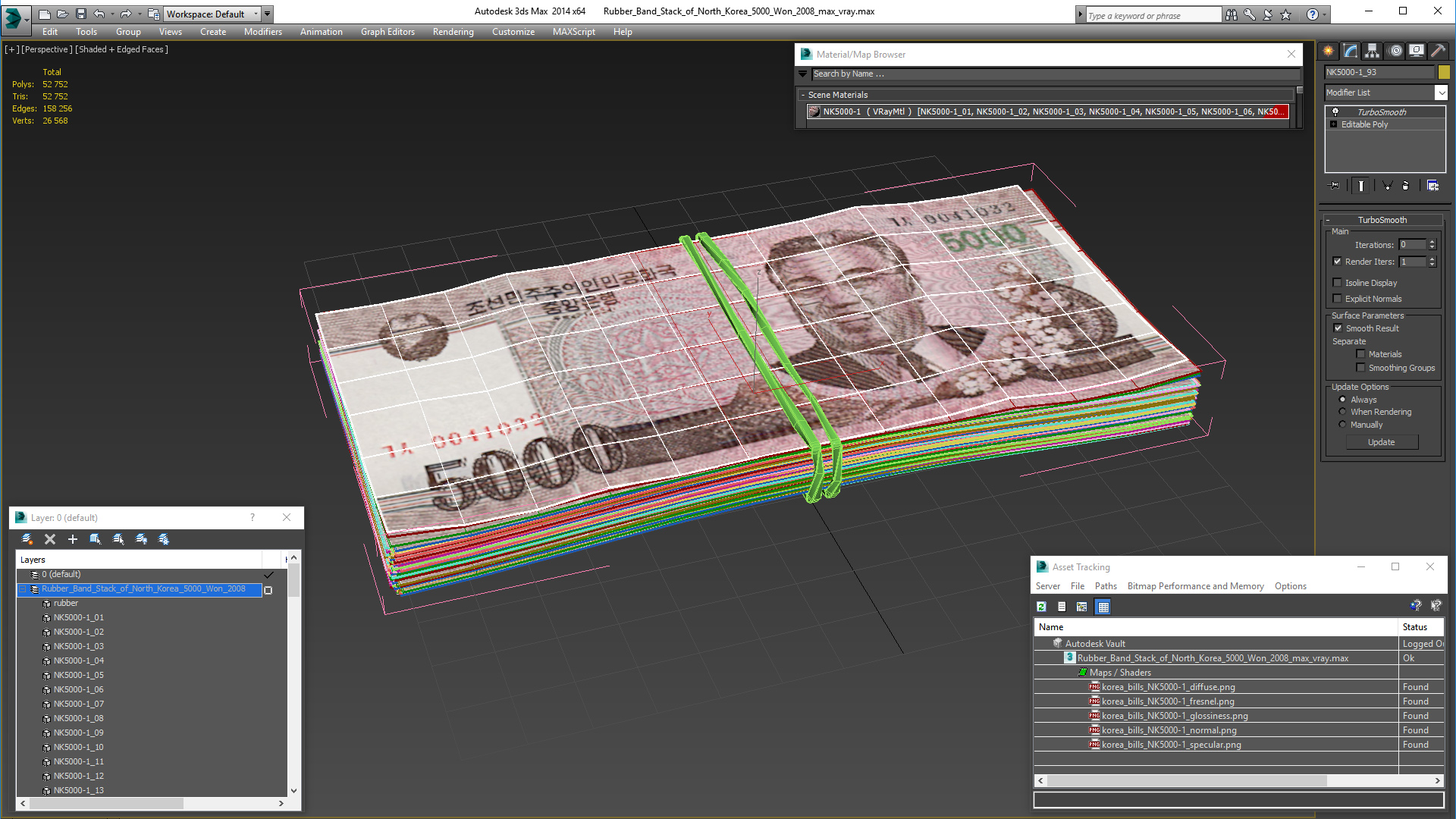Click binoculars search icon in title bar
Screen dimensions: 1456x819
1232,14
